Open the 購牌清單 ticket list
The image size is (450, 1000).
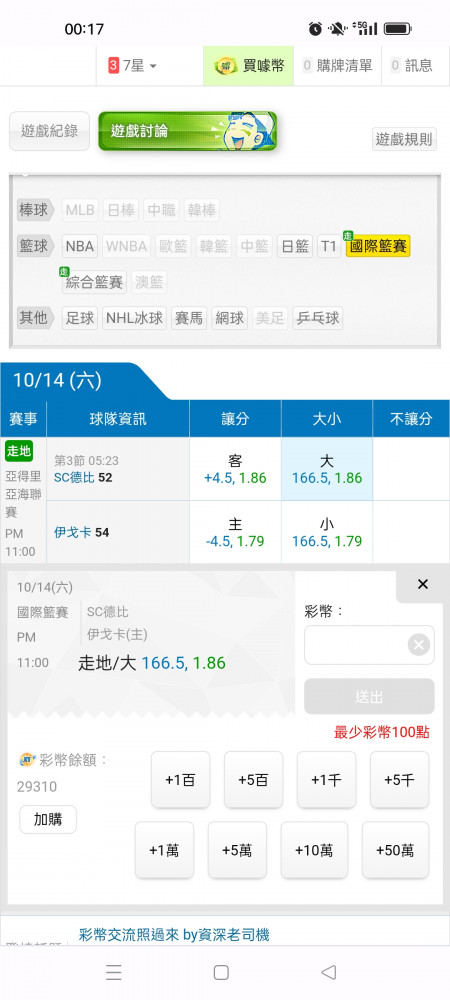coord(338,65)
